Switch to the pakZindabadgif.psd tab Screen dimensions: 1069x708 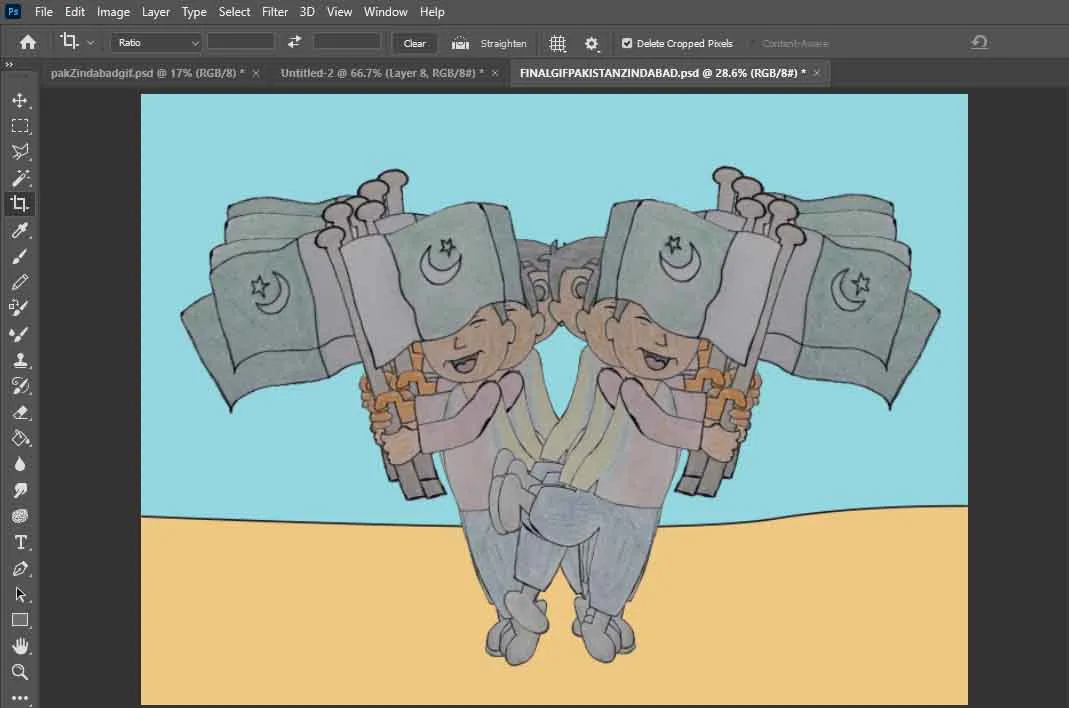[147, 73]
